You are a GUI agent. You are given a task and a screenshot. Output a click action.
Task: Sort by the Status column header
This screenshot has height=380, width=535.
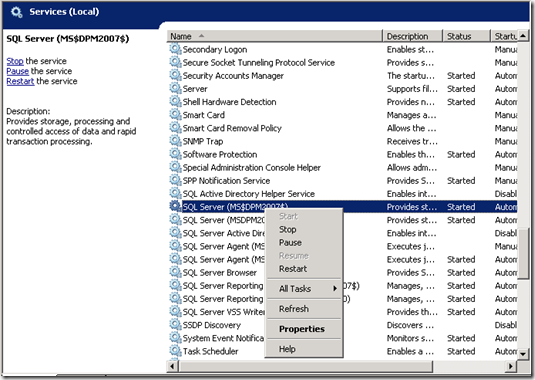coord(466,36)
